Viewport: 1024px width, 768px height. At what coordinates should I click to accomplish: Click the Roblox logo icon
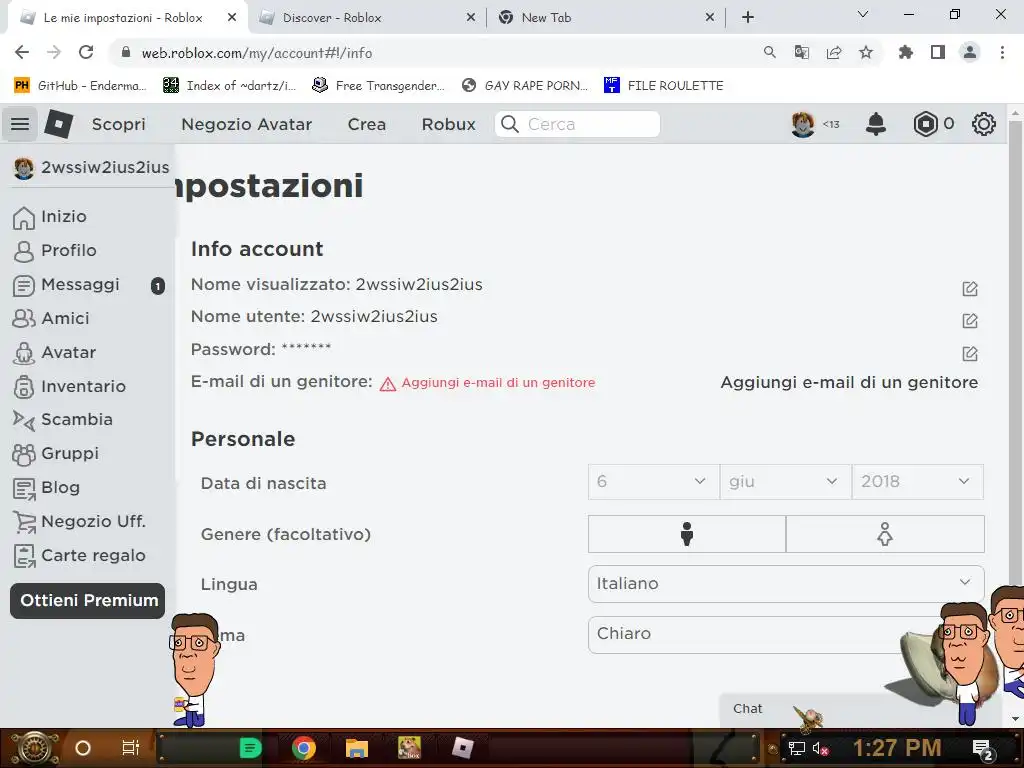point(58,123)
